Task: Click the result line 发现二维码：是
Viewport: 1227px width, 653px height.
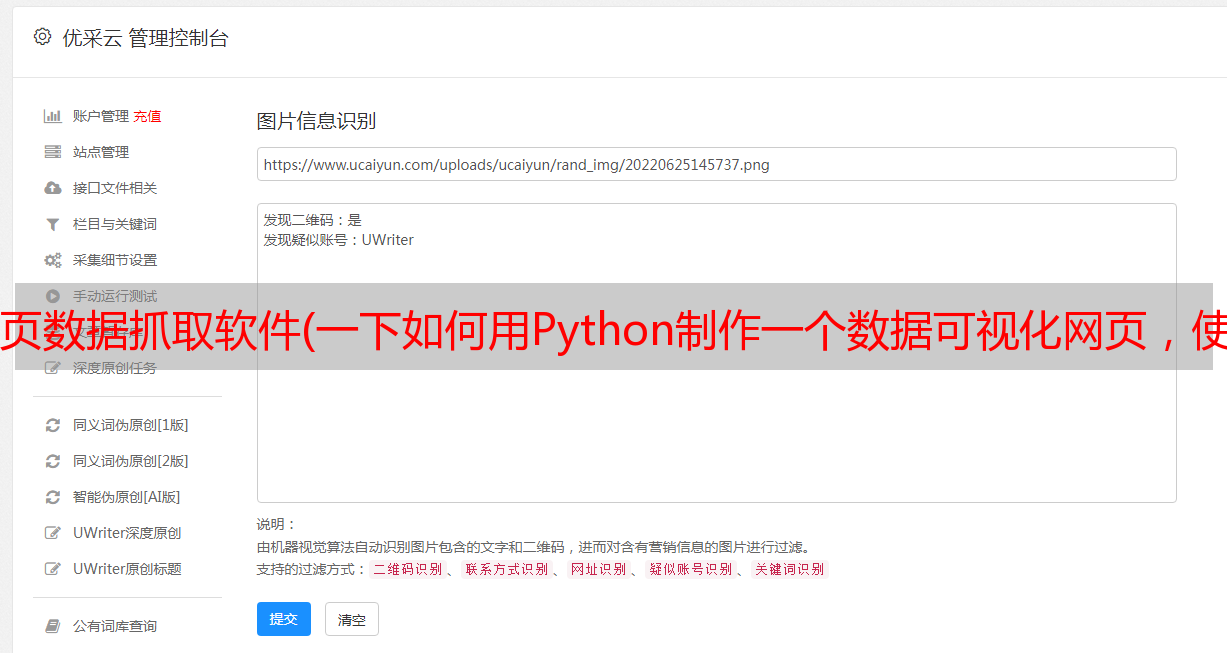Action: pos(313,220)
